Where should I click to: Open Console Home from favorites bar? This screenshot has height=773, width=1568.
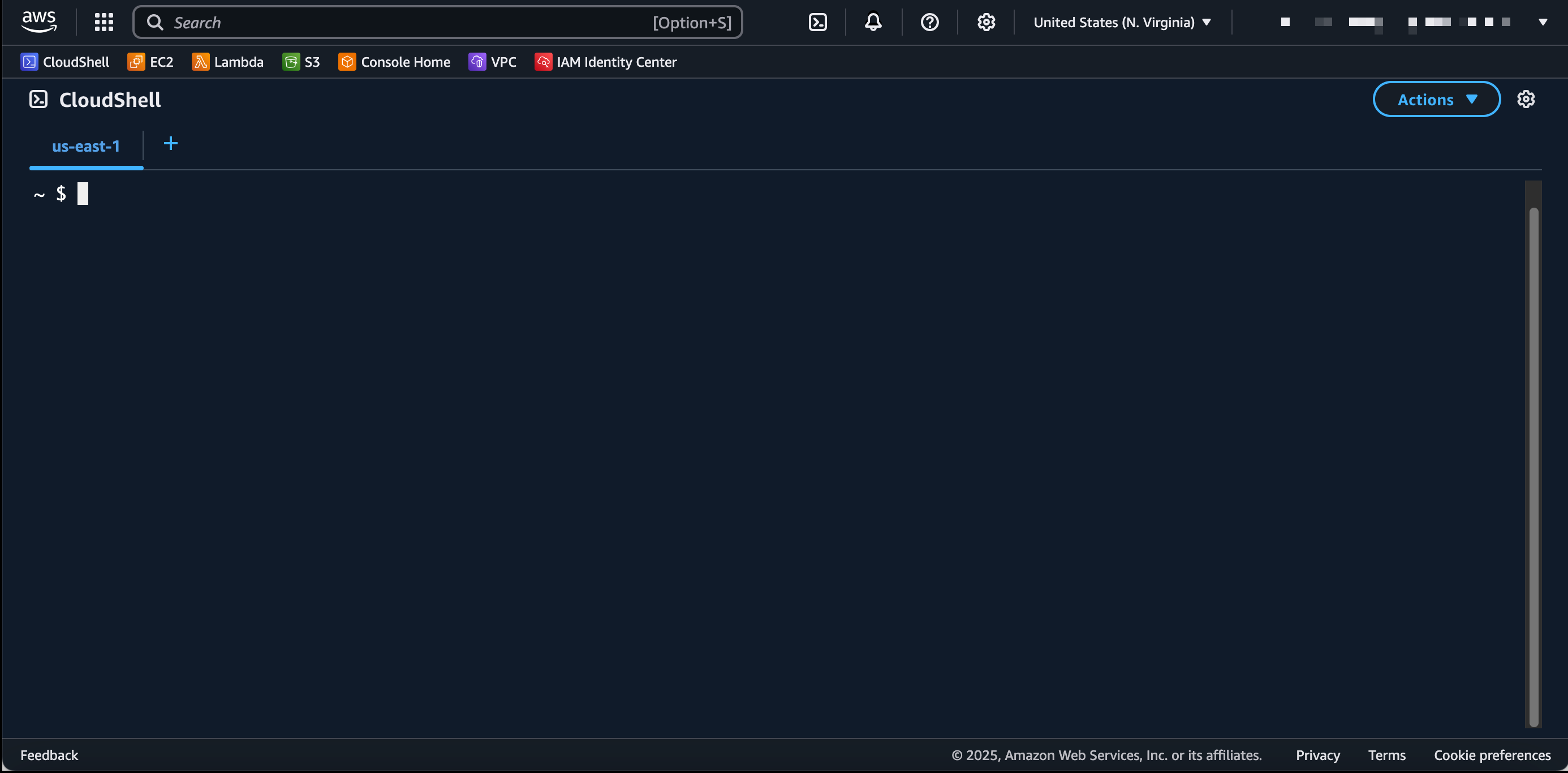coord(393,62)
